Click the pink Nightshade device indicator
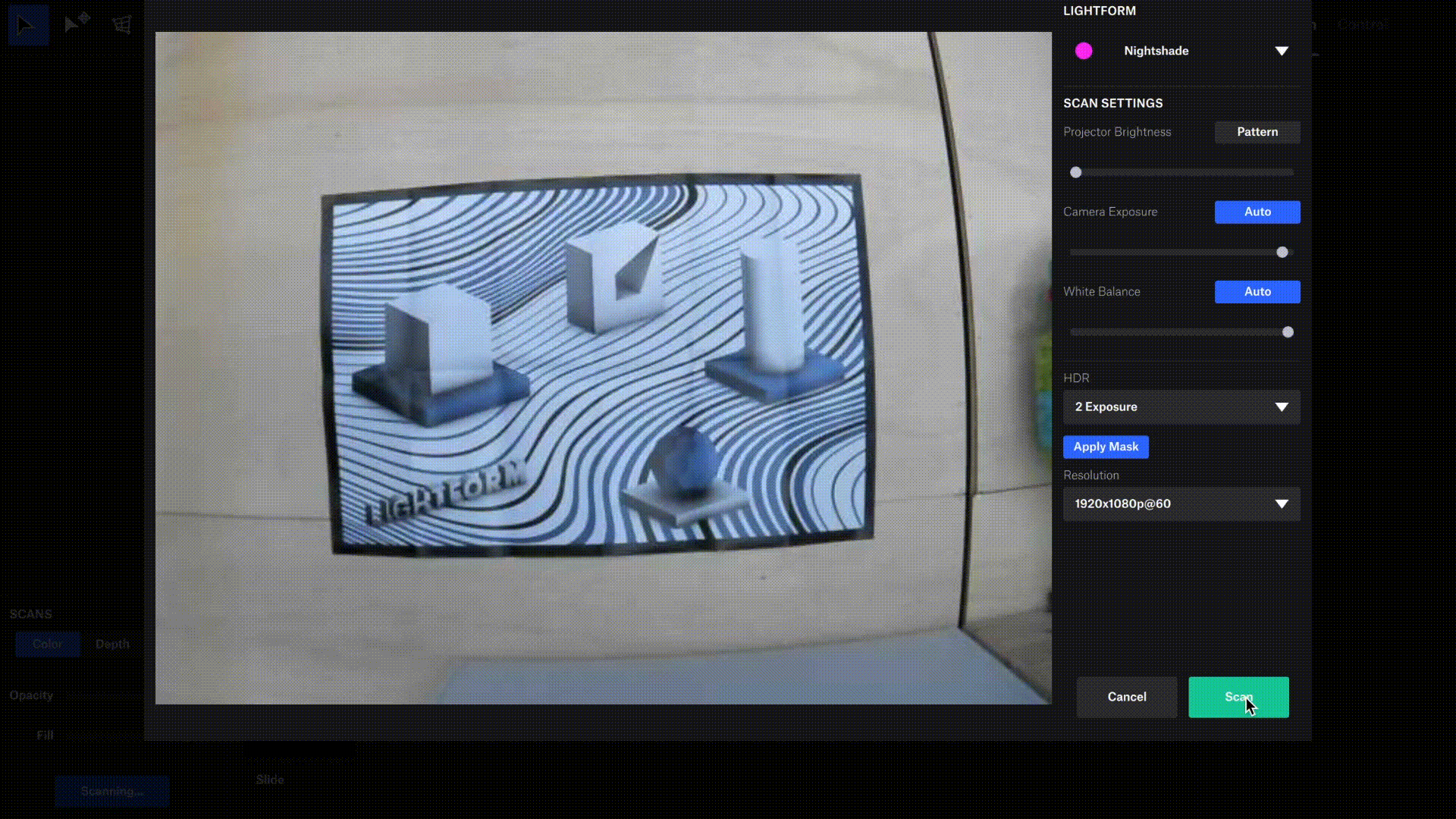 (1084, 51)
